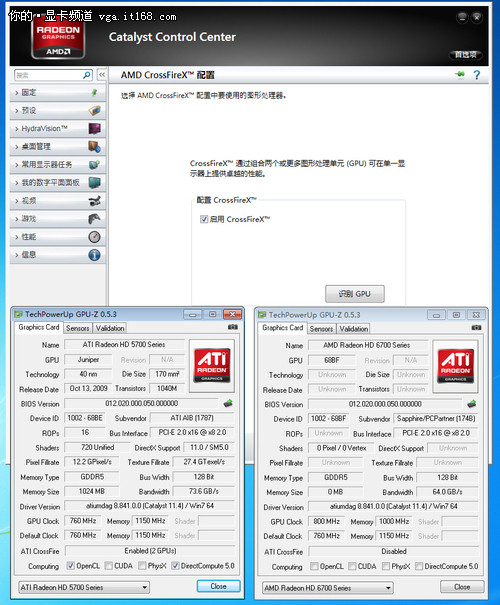
Task: Switch to Sensors tab in 6700 GPU-Z
Action: pos(321,329)
